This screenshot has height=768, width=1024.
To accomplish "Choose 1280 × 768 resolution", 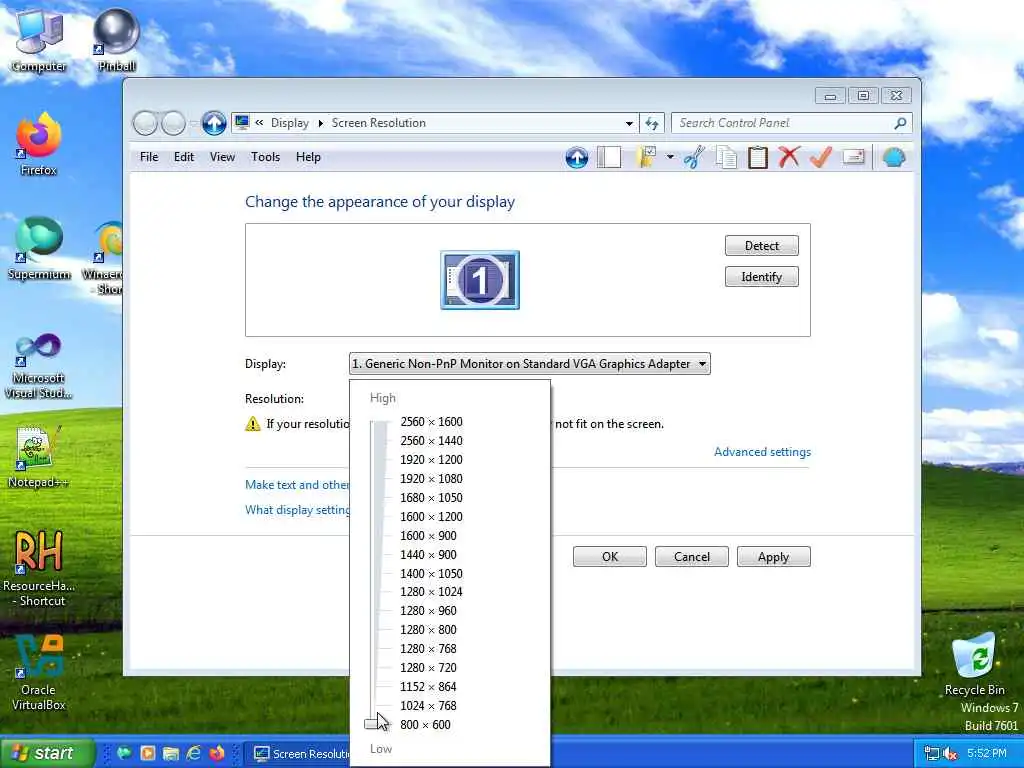I will click(x=428, y=648).
